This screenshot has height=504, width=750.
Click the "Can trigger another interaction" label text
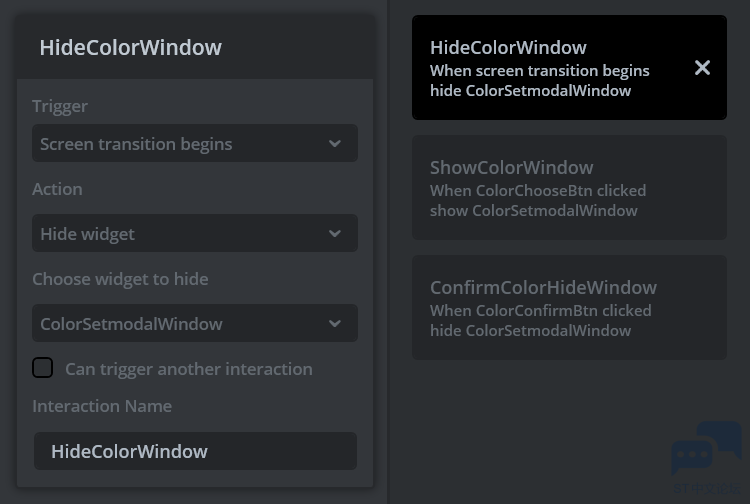coord(188,369)
